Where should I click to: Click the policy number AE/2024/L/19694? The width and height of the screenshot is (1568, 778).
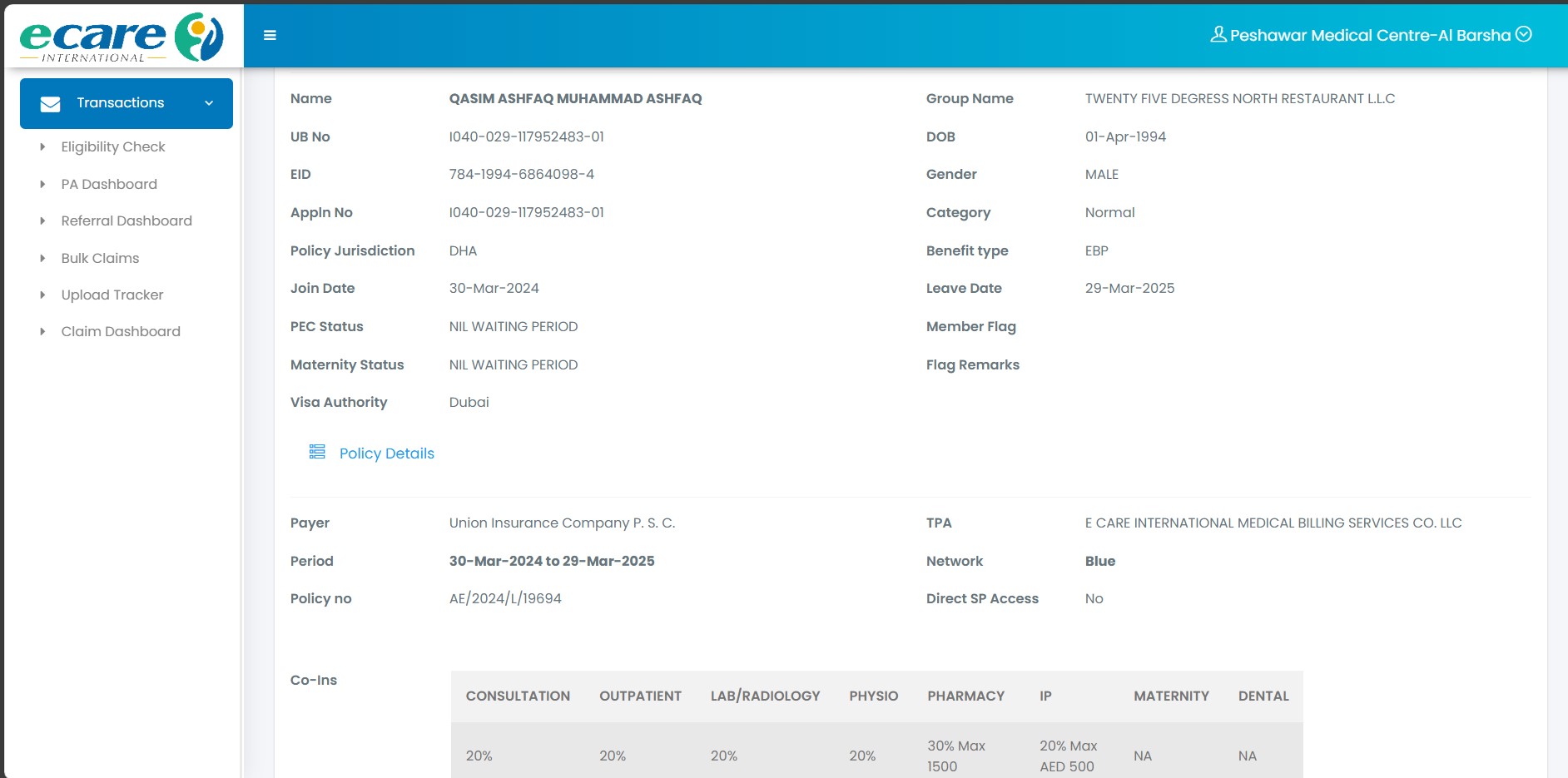point(505,599)
